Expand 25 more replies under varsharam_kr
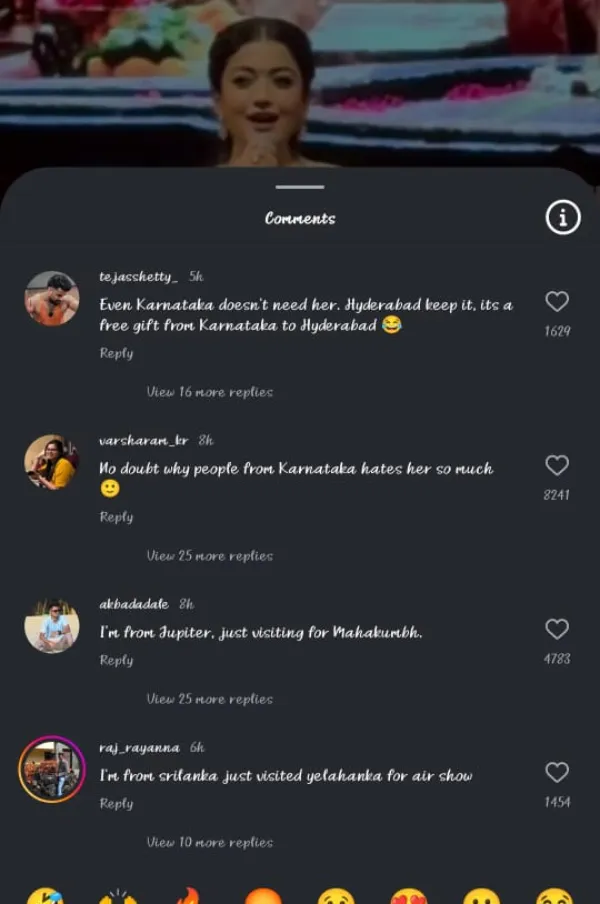 pyautogui.click(x=210, y=556)
